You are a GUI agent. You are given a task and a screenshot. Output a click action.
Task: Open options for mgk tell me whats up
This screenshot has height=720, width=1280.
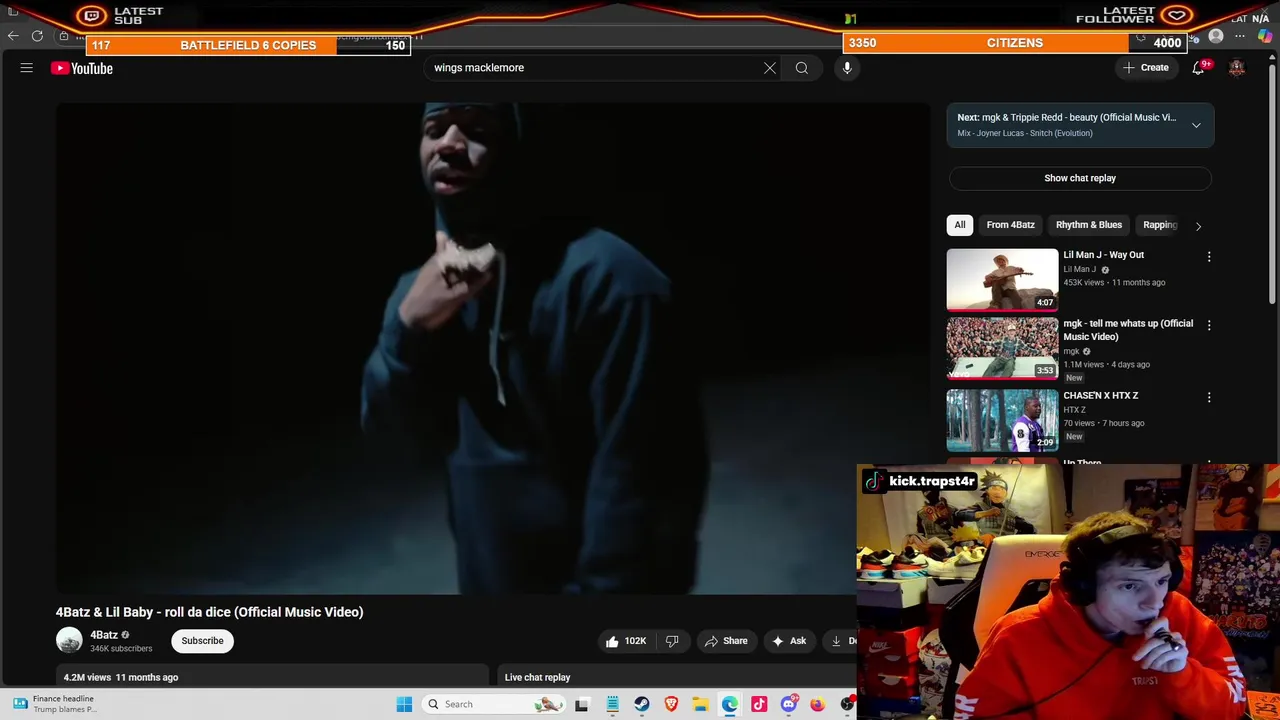click(1209, 325)
